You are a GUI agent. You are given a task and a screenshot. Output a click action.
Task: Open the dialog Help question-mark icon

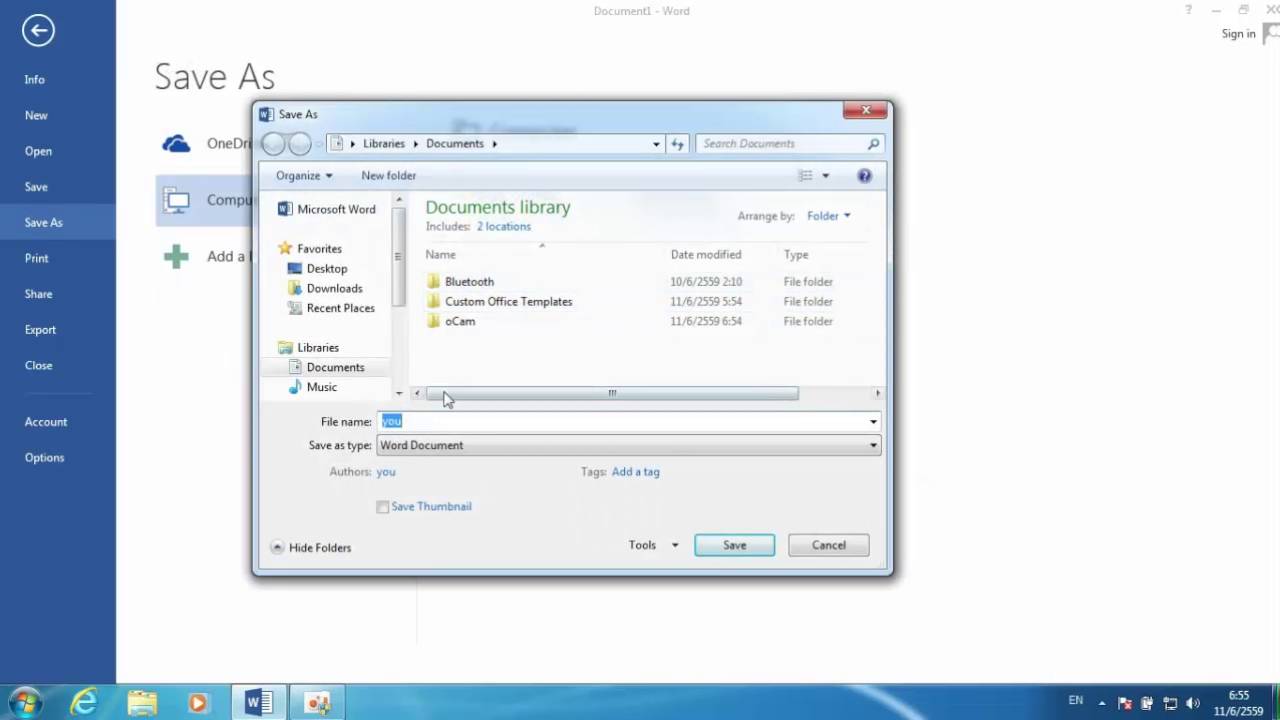865,176
